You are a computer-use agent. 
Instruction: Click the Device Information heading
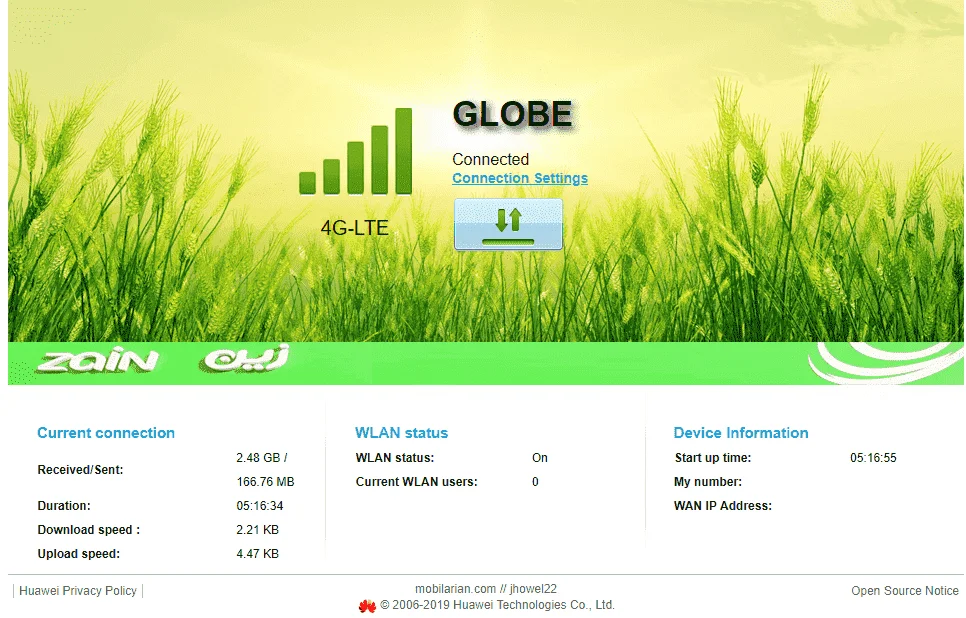coord(741,433)
